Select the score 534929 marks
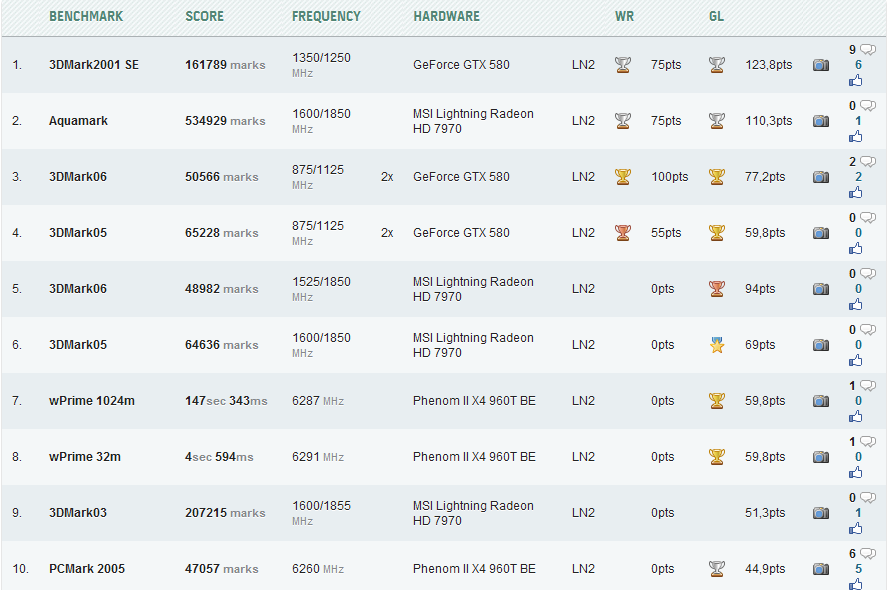The height and width of the screenshot is (590, 888). click(x=225, y=121)
